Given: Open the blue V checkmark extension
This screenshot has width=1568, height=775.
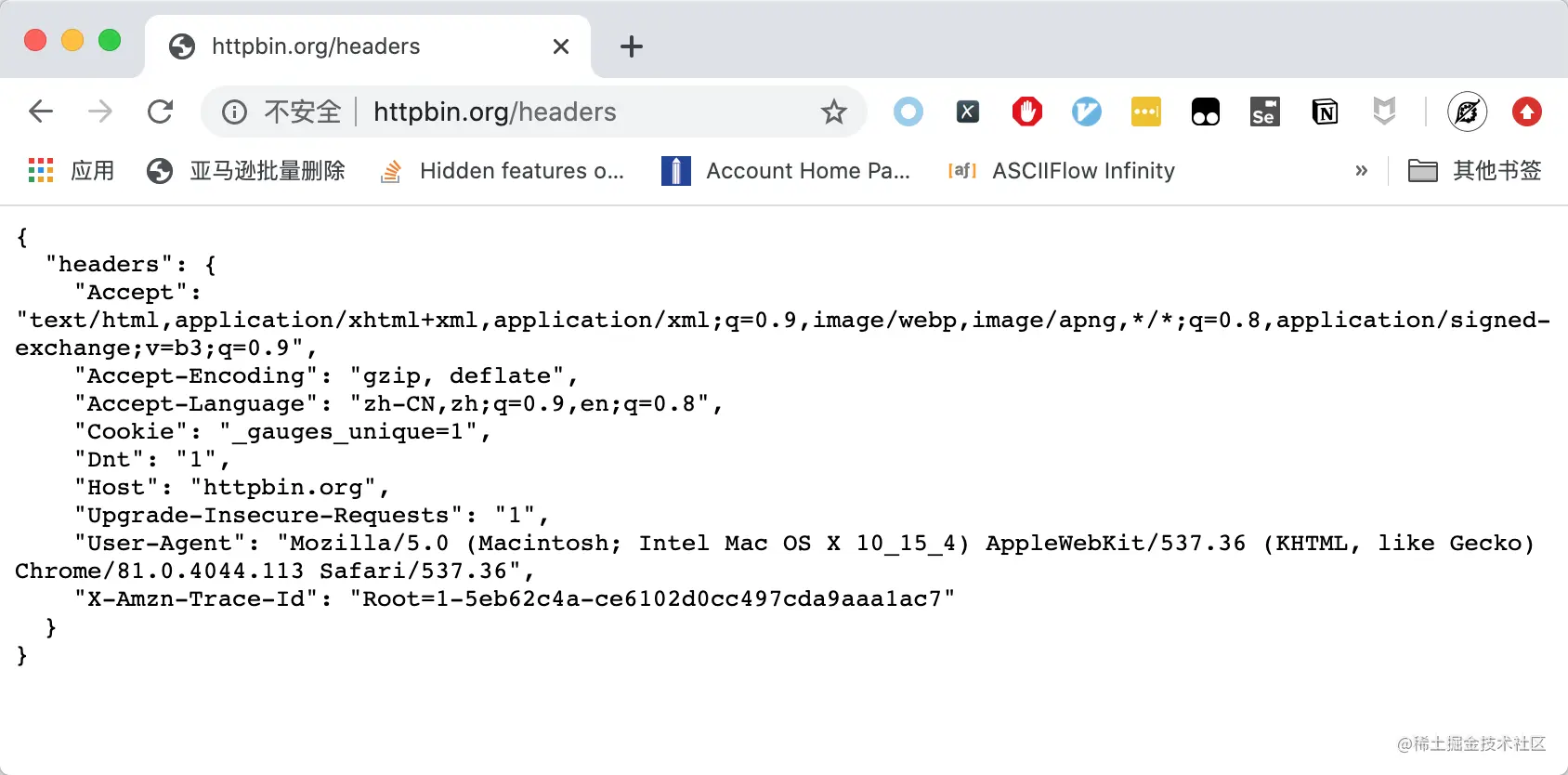Looking at the screenshot, I should (x=1087, y=112).
